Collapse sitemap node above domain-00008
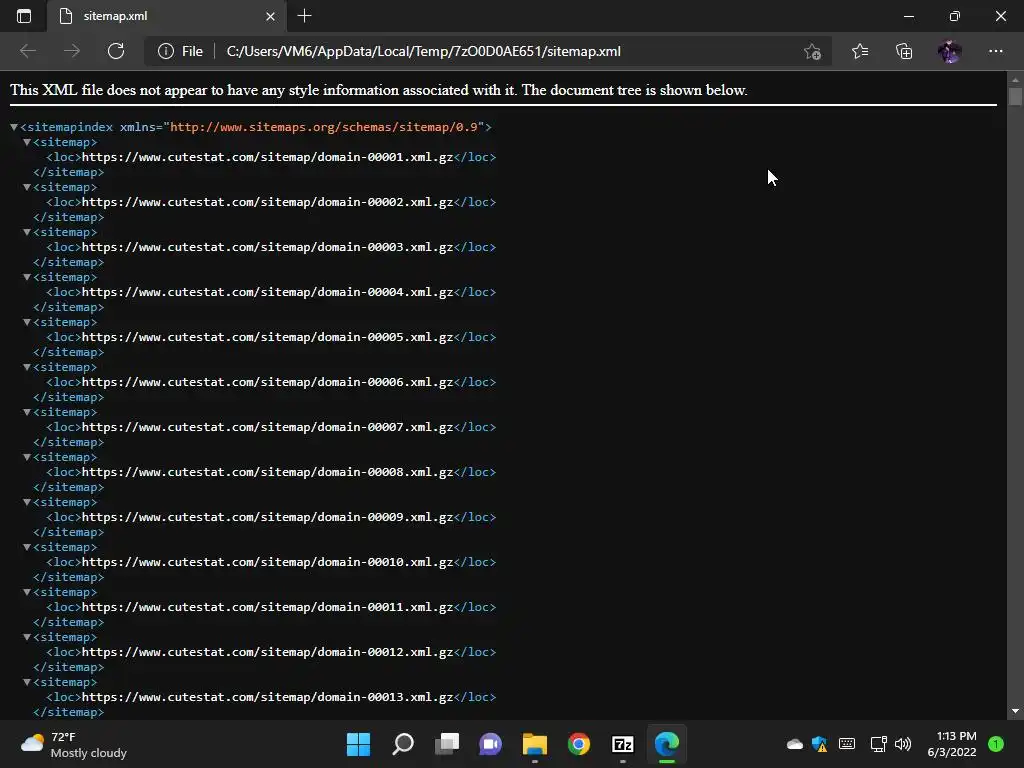Image resolution: width=1024 pixels, height=768 pixels. [27, 457]
